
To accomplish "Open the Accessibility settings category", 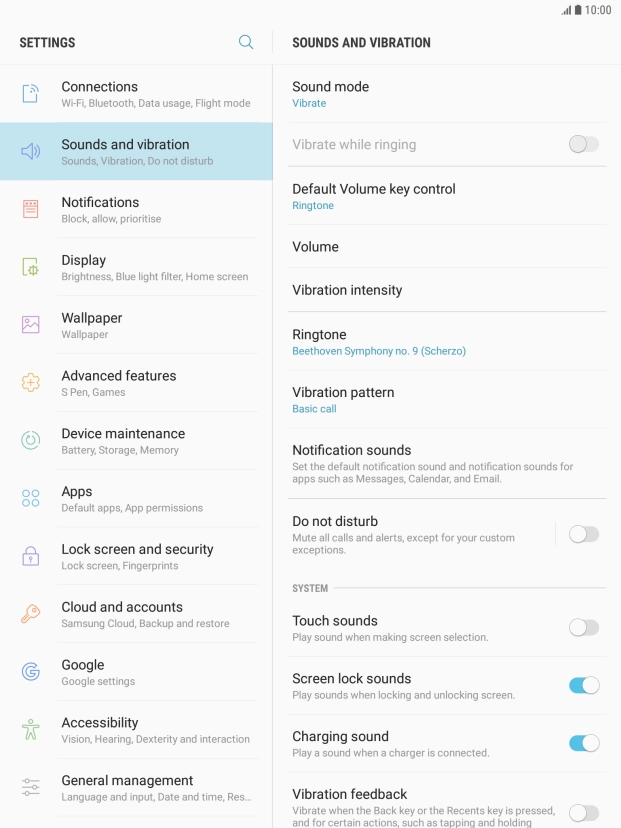I will (136, 730).
